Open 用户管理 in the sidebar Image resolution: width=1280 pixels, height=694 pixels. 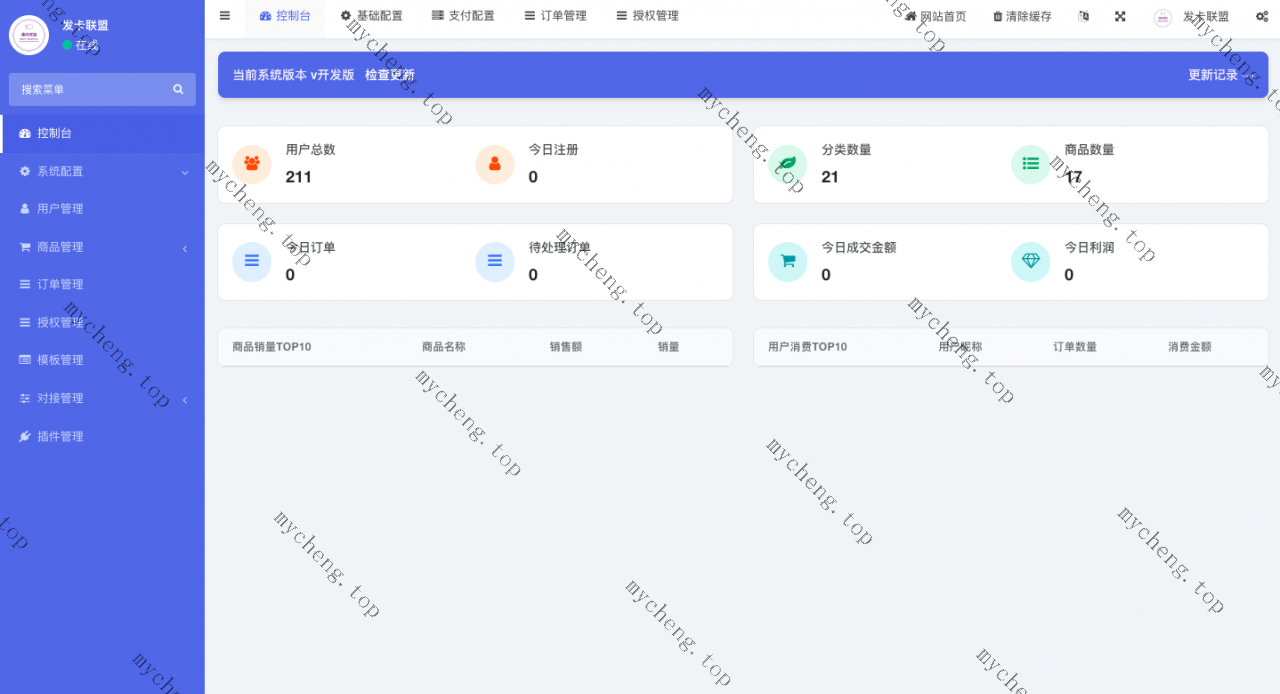[102, 209]
